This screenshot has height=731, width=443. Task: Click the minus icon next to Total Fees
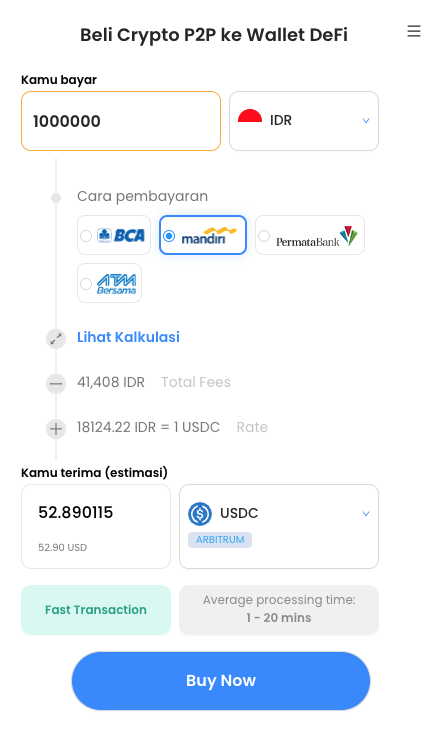pos(56,384)
